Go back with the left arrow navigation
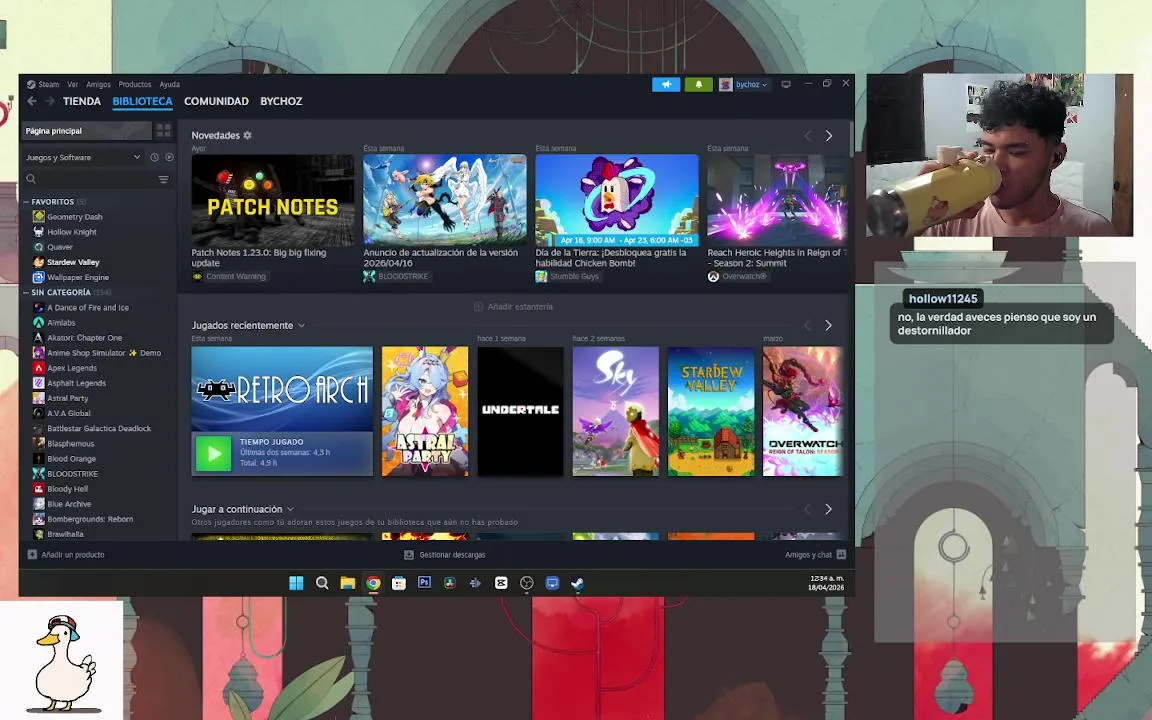 [32, 101]
